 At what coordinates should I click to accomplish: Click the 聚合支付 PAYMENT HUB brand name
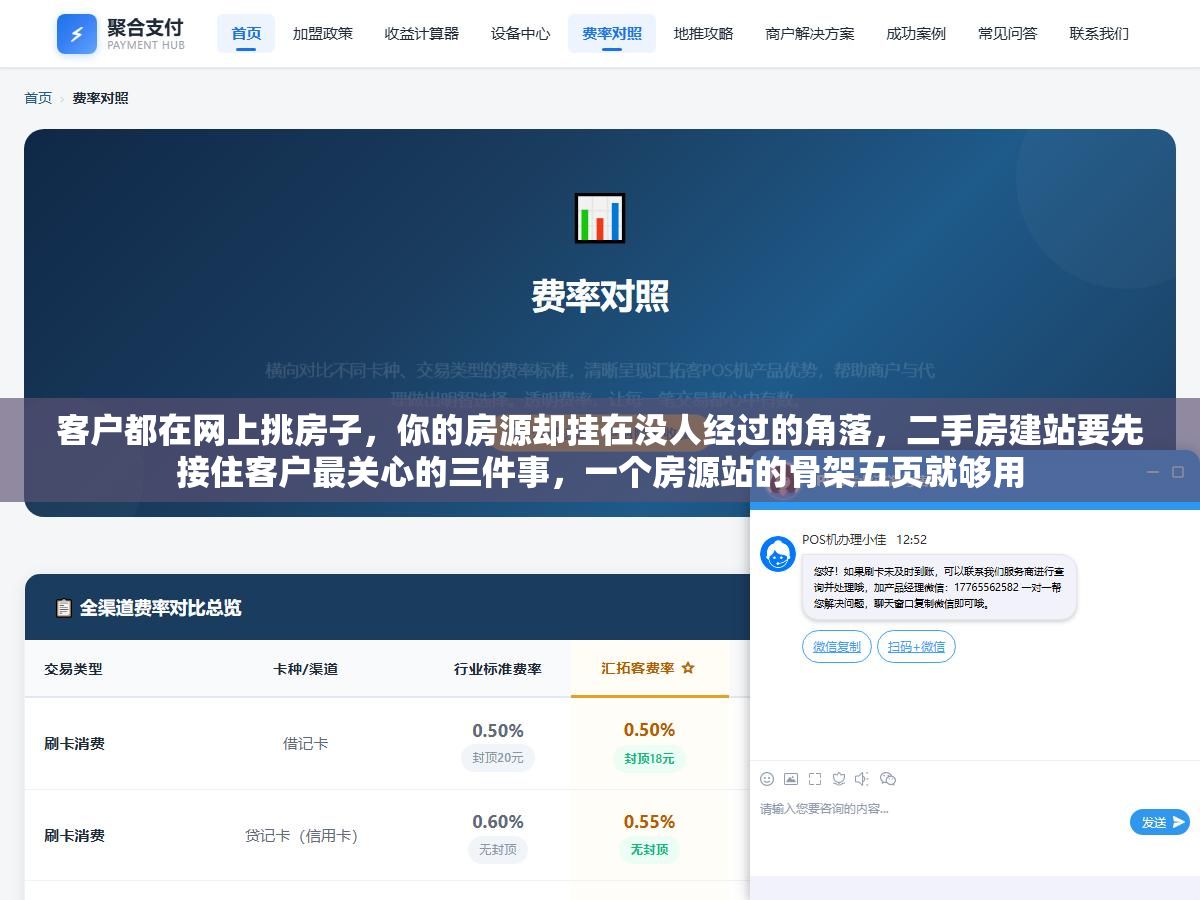[146, 34]
